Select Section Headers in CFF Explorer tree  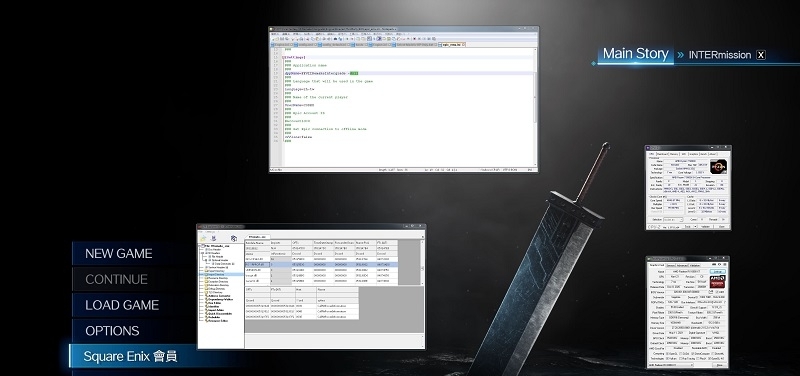click(x=216, y=267)
